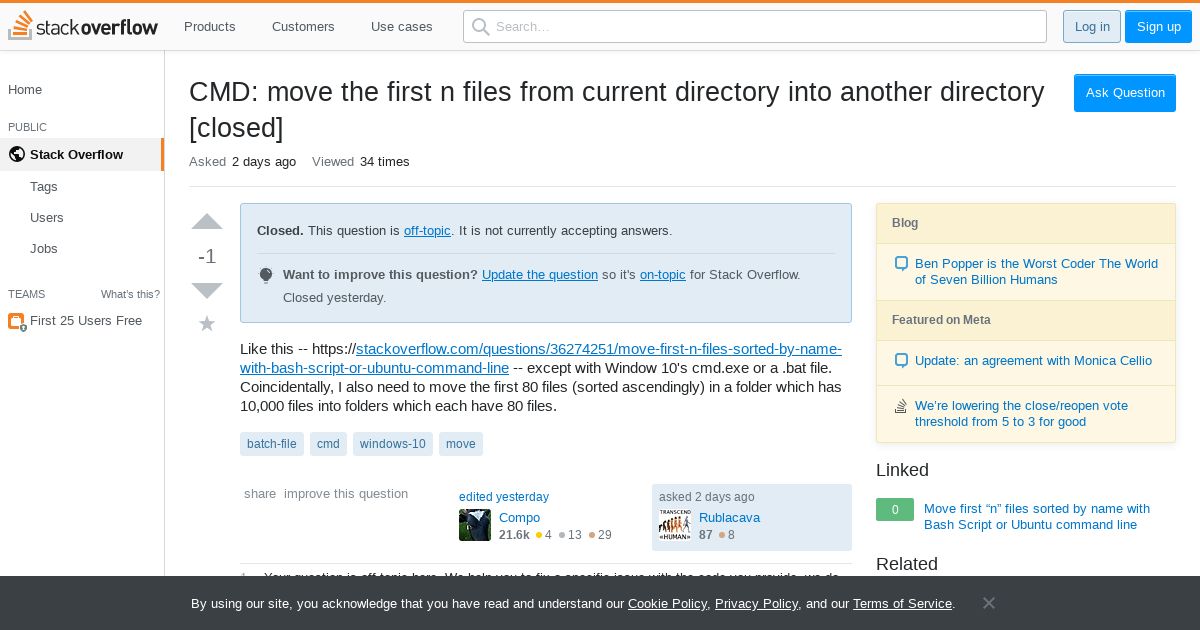Click the share link under the question

260,494
